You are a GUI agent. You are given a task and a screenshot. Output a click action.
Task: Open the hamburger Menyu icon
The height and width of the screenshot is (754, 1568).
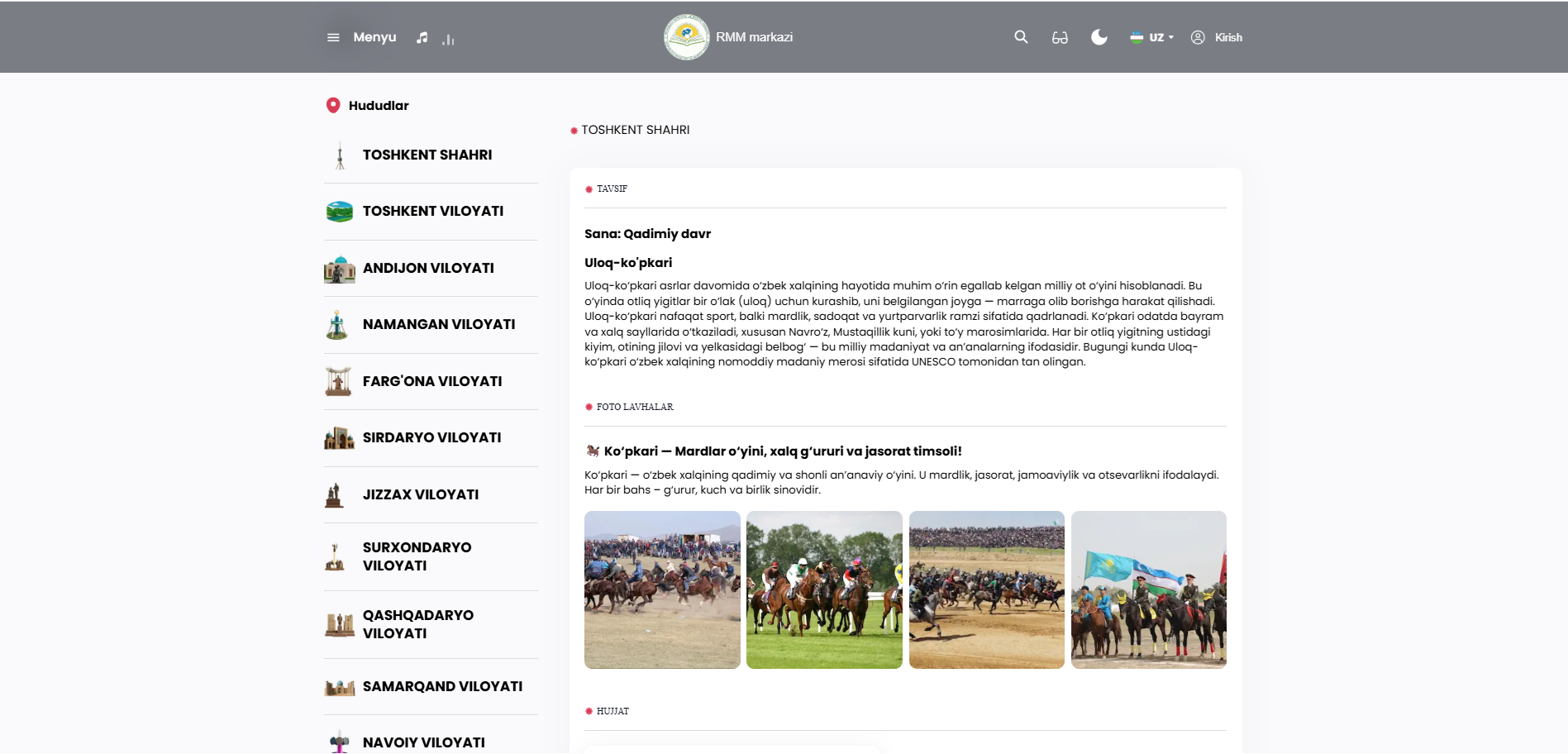pyautogui.click(x=333, y=37)
